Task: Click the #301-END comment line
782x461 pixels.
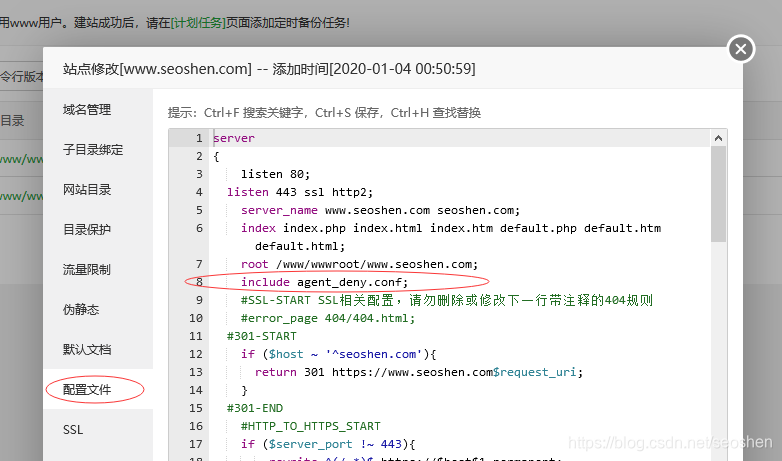Action: [x=254, y=408]
